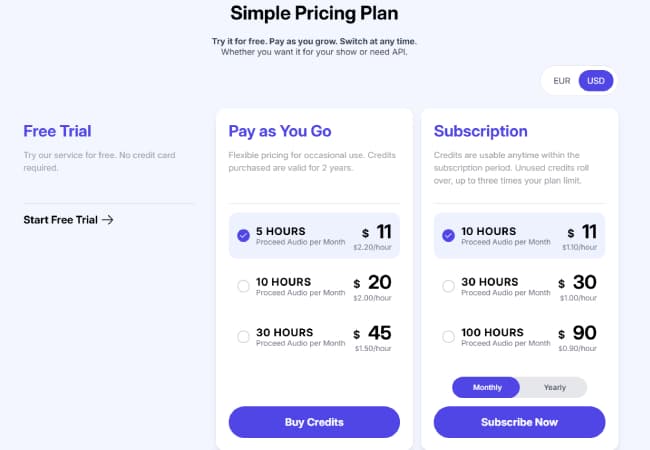Image resolution: width=650 pixels, height=450 pixels.
Task: Pick the 100 HOURS subscription radio button
Action: click(x=448, y=337)
